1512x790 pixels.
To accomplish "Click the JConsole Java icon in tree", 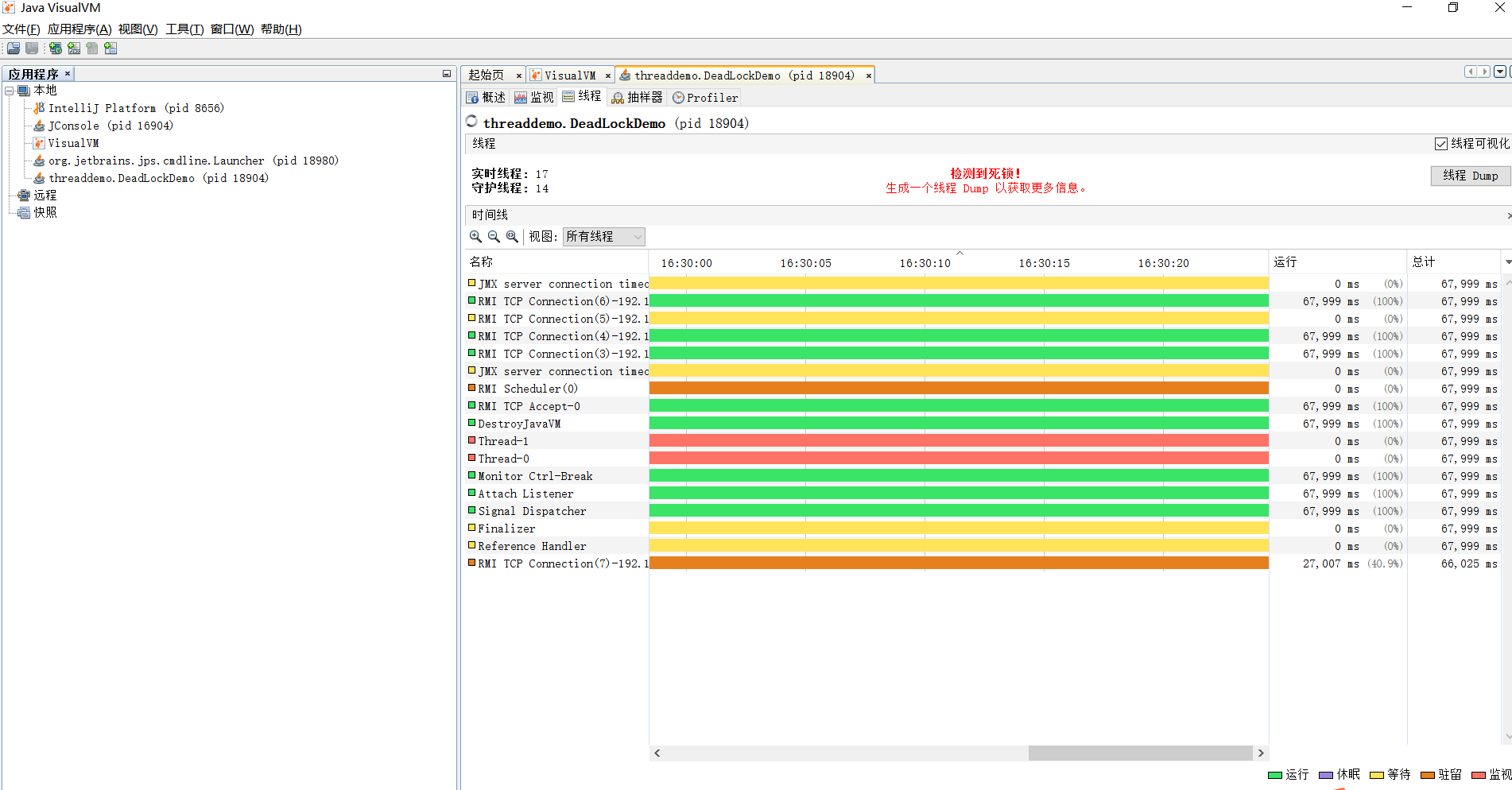I will tap(39, 126).
